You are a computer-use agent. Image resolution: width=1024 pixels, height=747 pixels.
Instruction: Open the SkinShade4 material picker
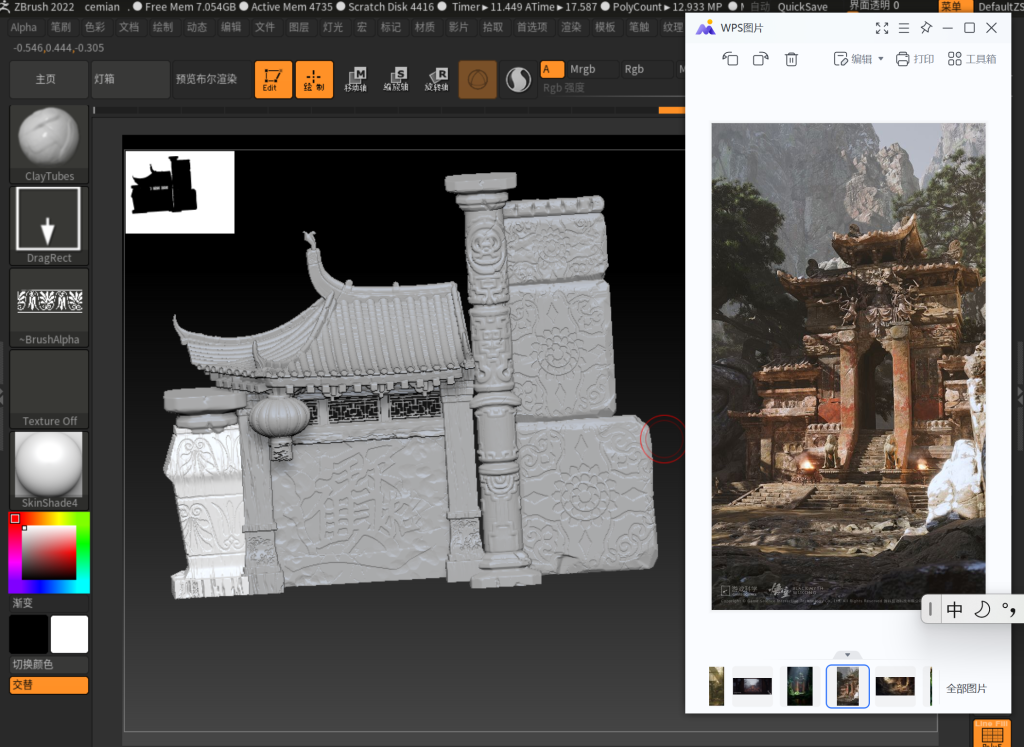tap(49, 471)
